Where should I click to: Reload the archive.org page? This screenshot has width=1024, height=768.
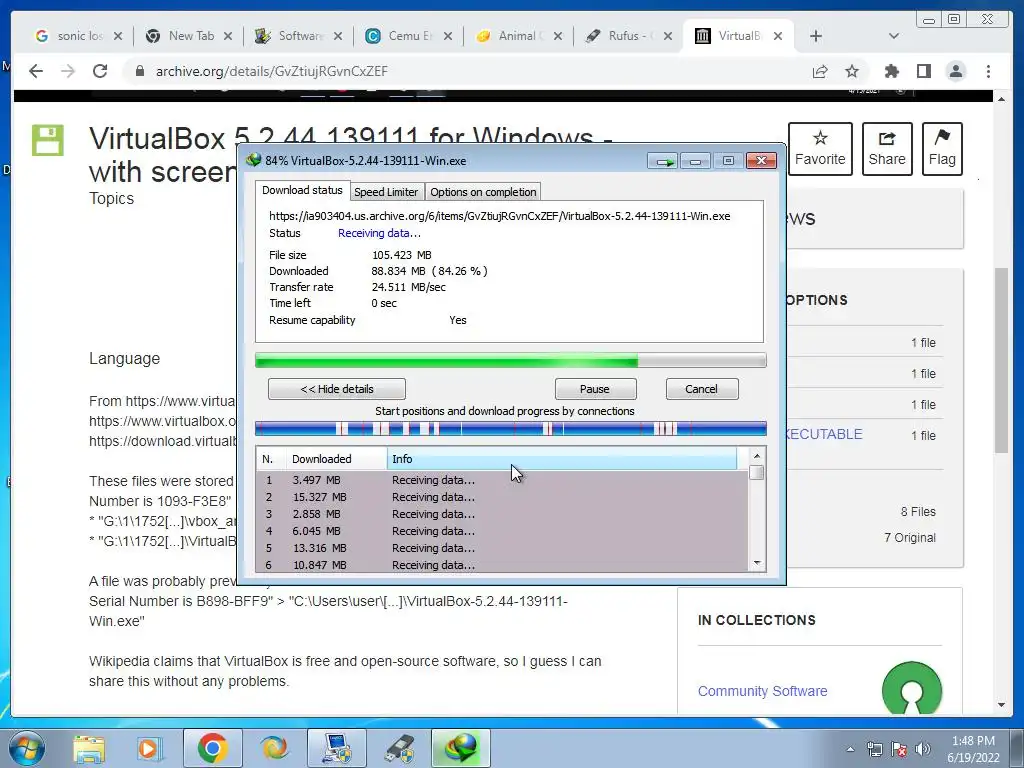click(100, 71)
